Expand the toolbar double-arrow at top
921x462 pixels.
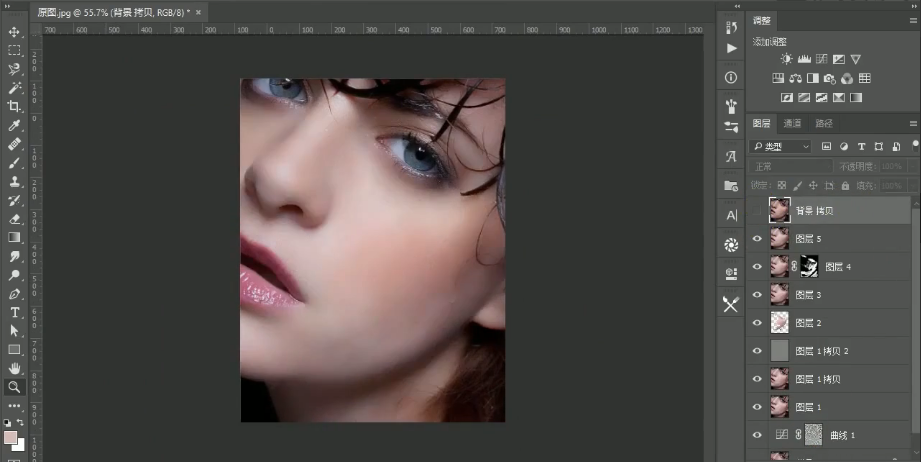pos(8,6)
